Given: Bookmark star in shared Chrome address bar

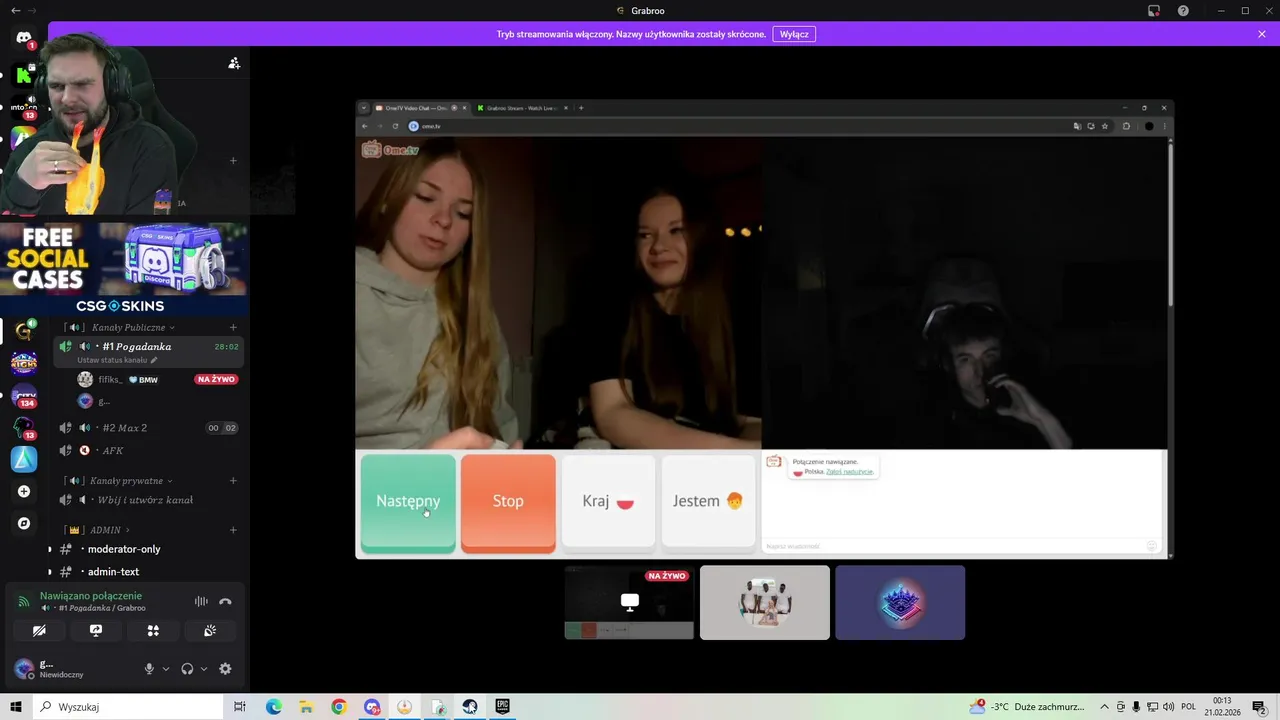Looking at the screenshot, I should tap(1104, 126).
